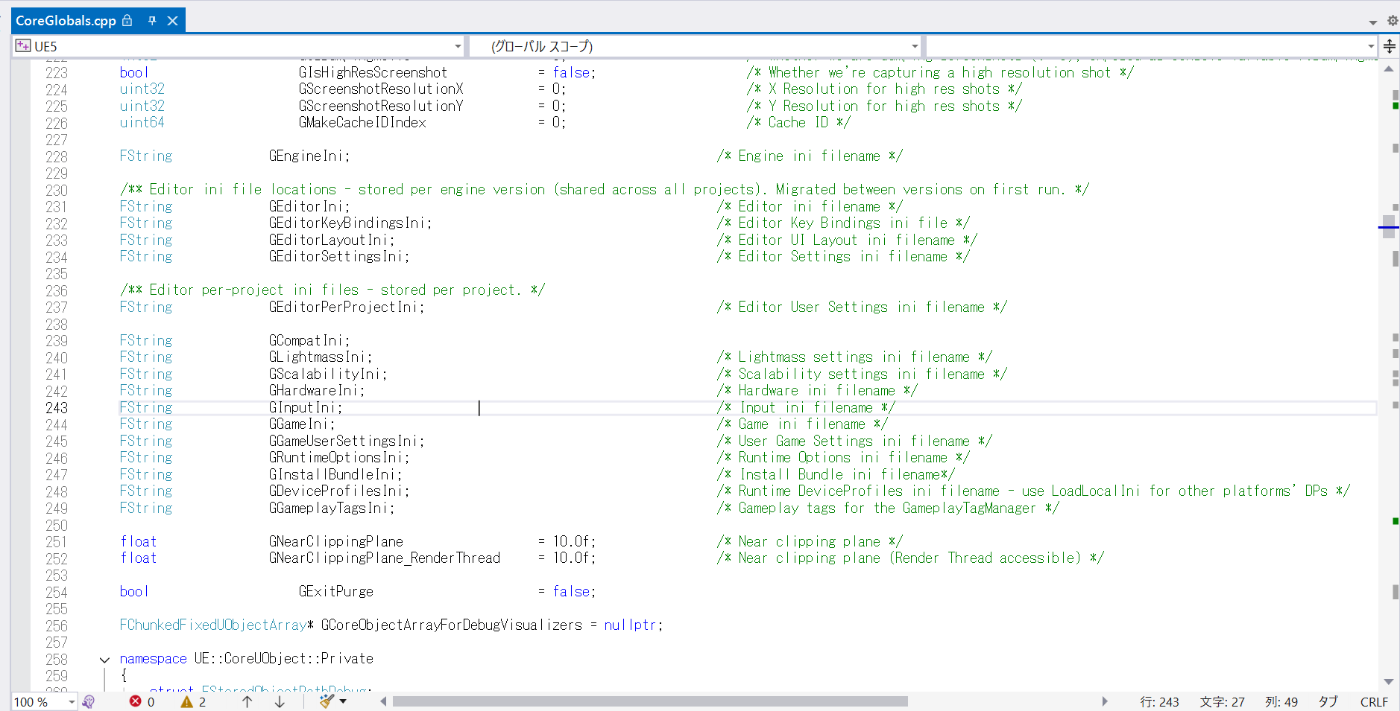Click the code health indicator icon
1400x711 pixels.
click(x=89, y=702)
